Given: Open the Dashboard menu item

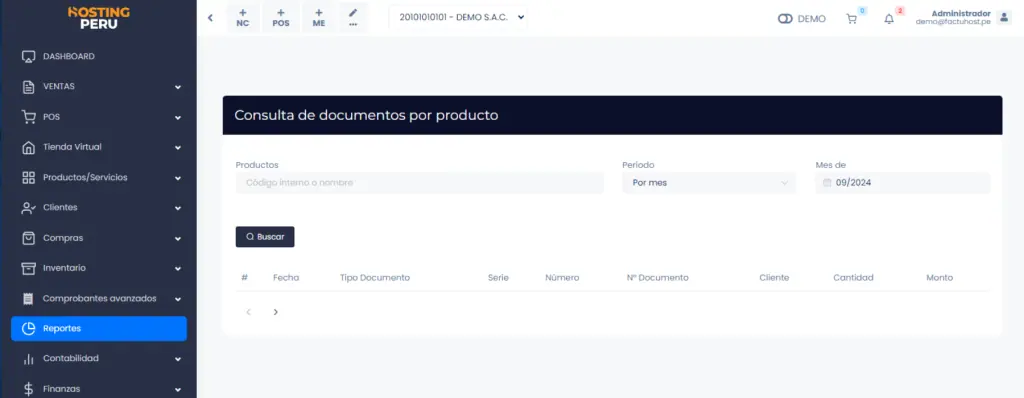Looking at the screenshot, I should coord(99,57).
